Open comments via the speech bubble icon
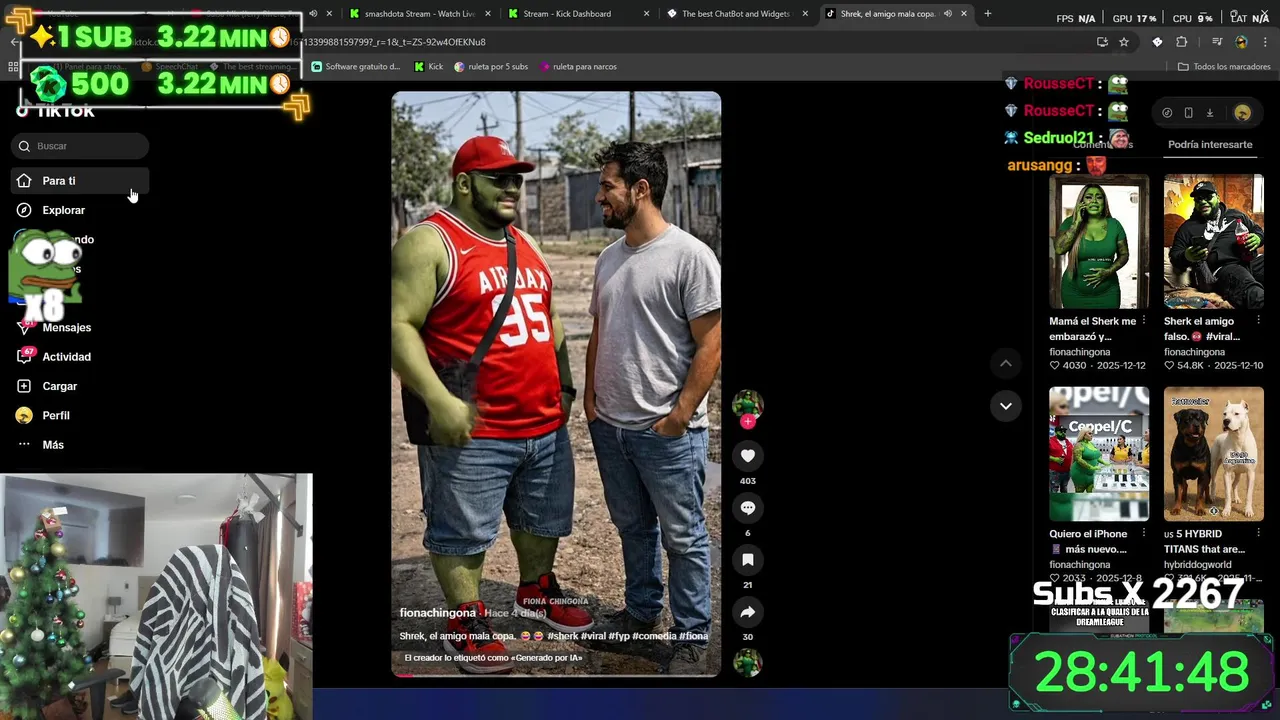The image size is (1280, 720). pyautogui.click(x=747, y=508)
